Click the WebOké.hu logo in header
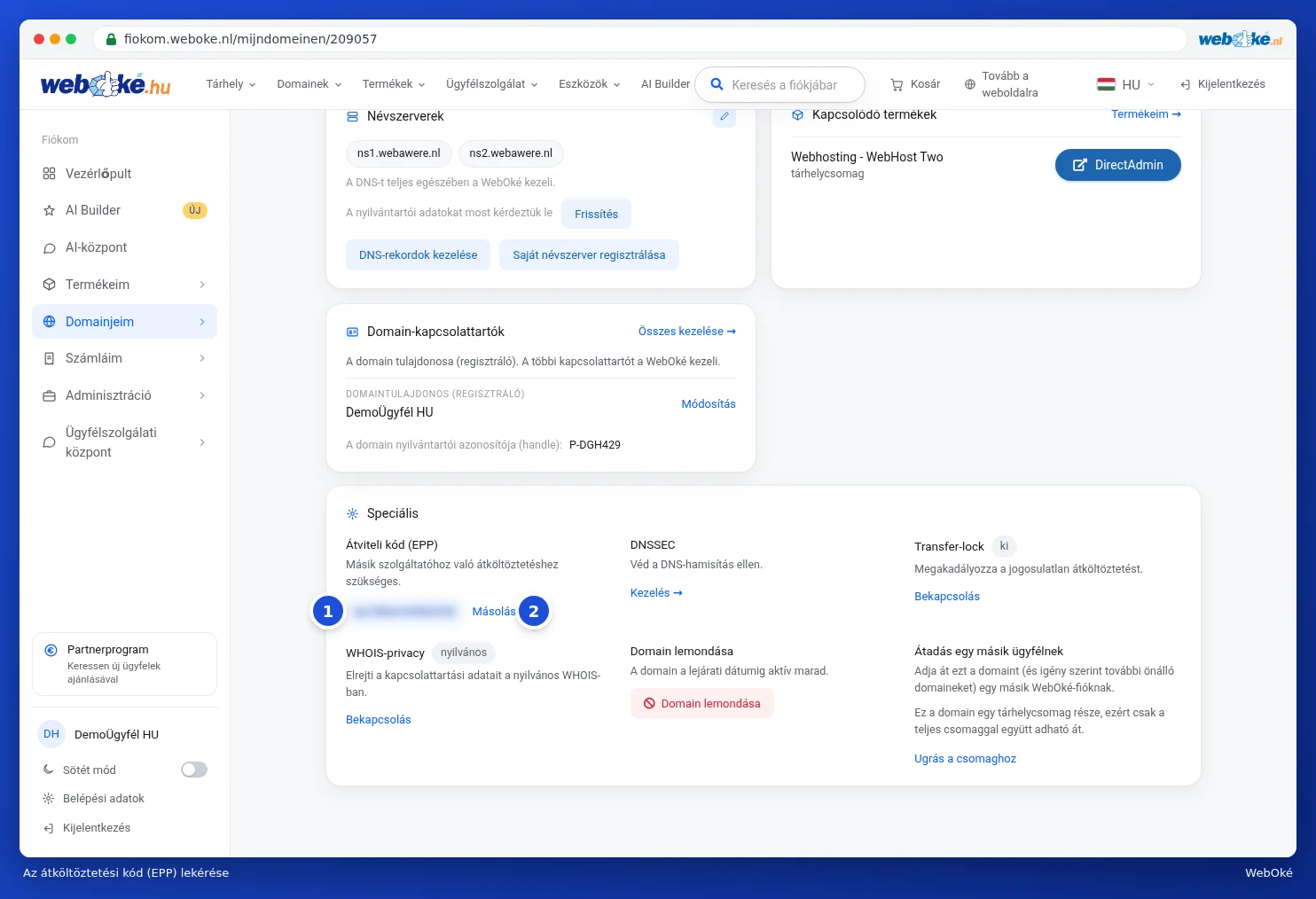This screenshot has height=899, width=1316. click(106, 84)
